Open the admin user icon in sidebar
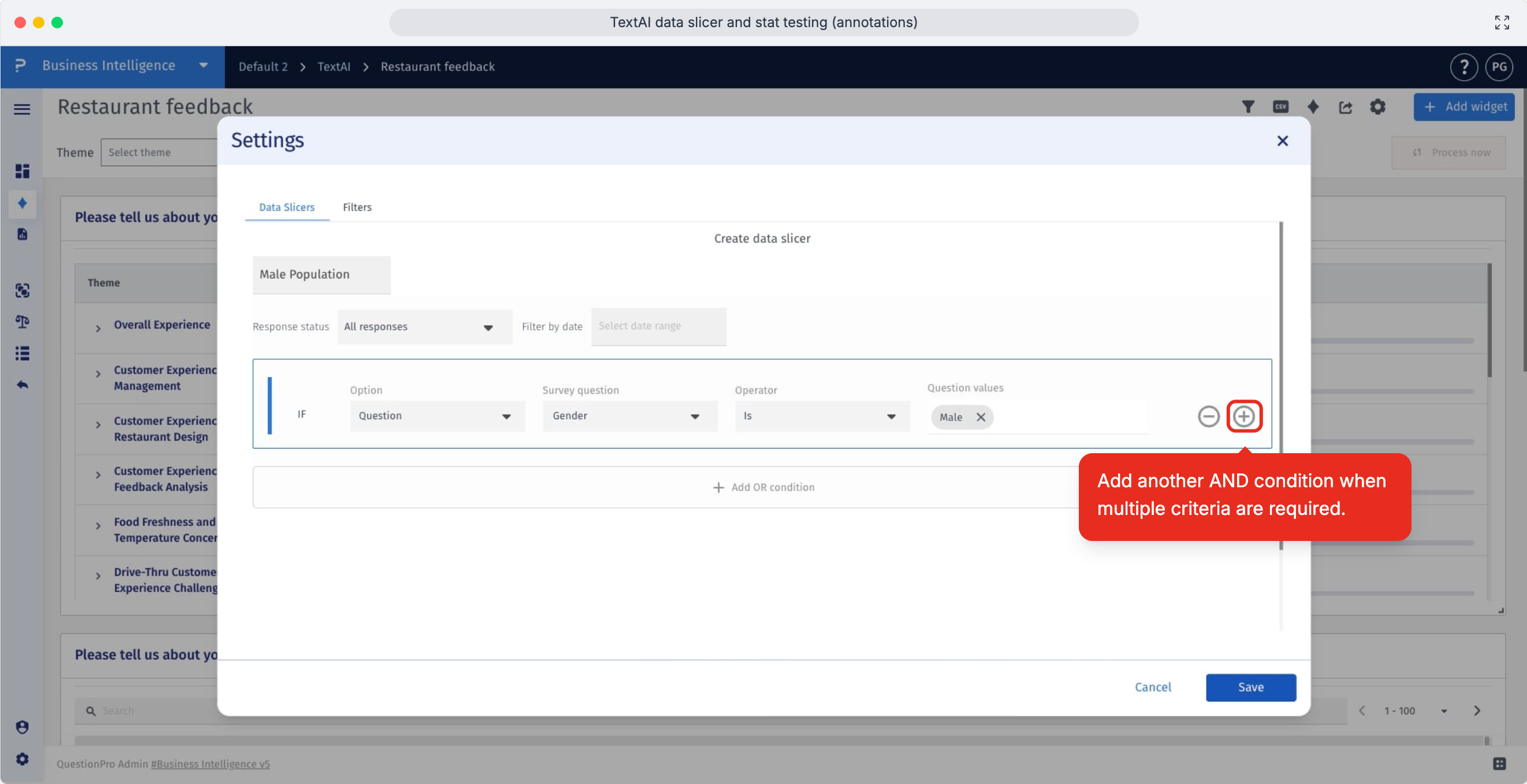Viewport: 1527px width, 784px height. [22, 727]
